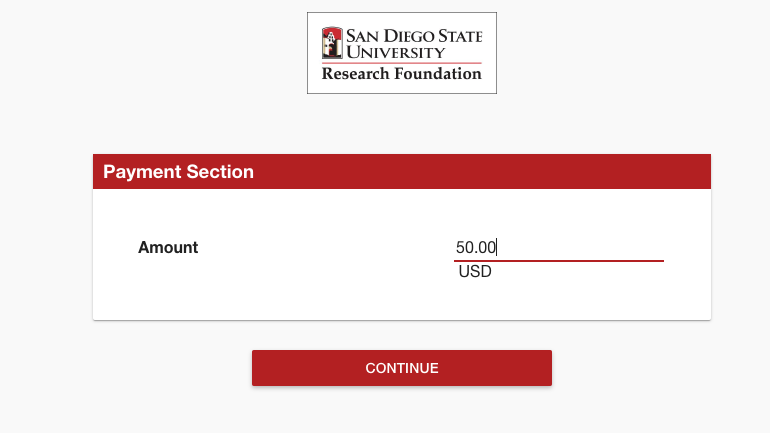Click the SAN DIEGO STATE text in logo
Image resolution: width=770 pixels, height=433 pixels.
coord(414,36)
